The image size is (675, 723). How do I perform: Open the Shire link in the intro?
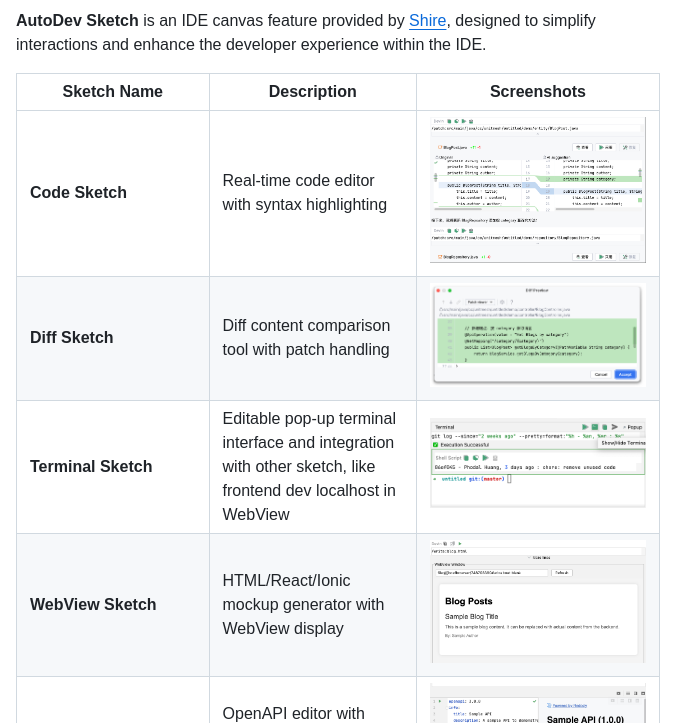(427, 20)
